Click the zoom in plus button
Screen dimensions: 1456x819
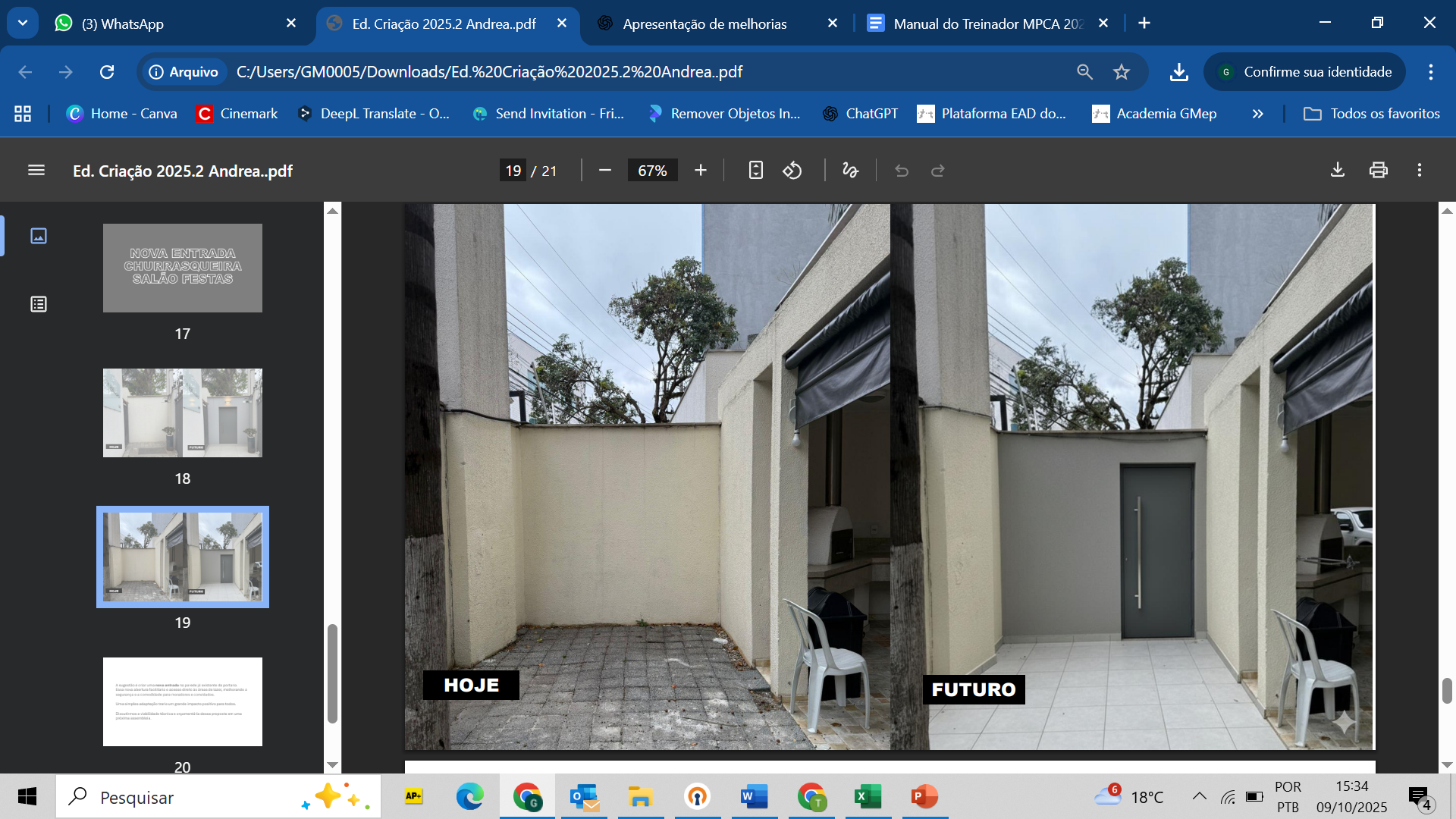coord(701,171)
